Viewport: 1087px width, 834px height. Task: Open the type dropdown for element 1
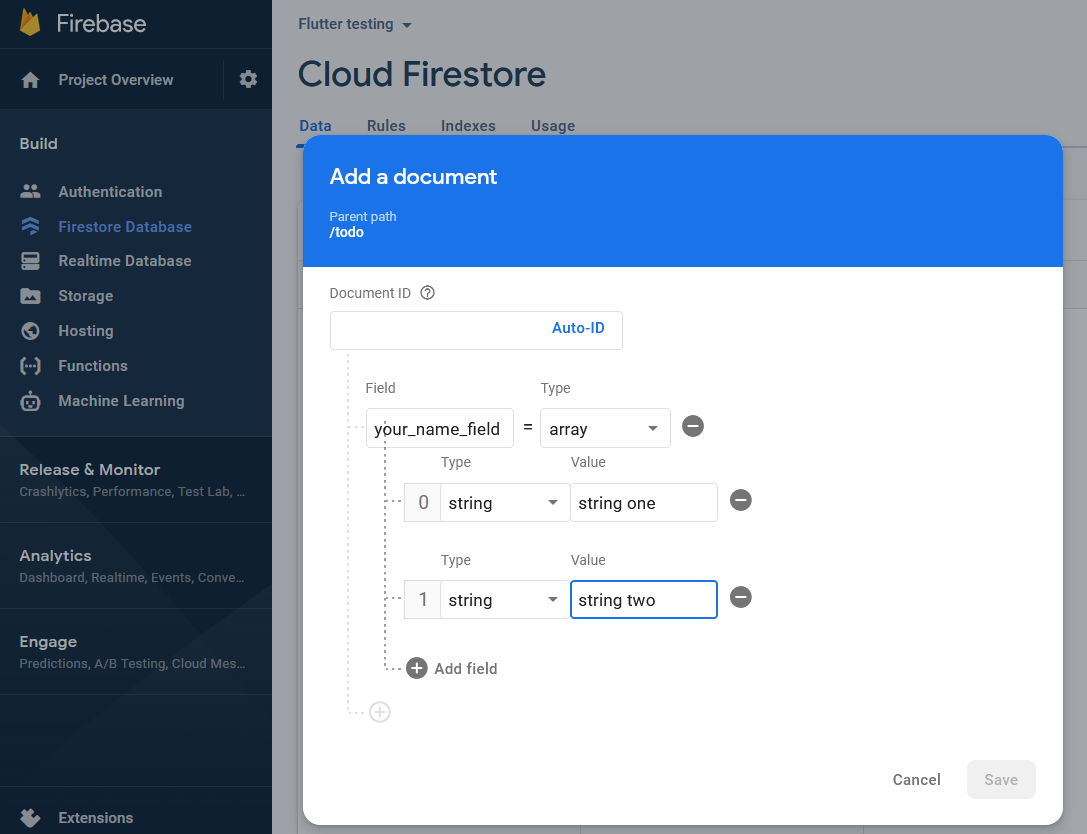pos(505,600)
